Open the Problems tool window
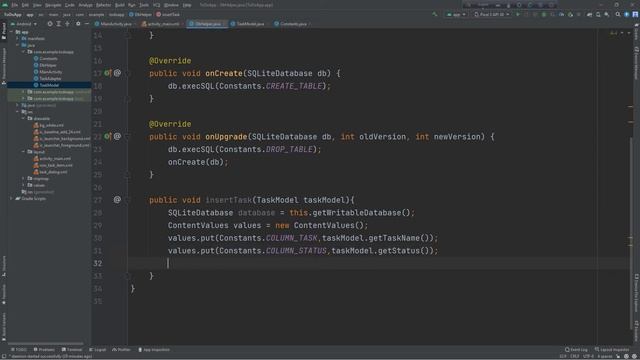This screenshot has height=360, width=640. point(44,350)
